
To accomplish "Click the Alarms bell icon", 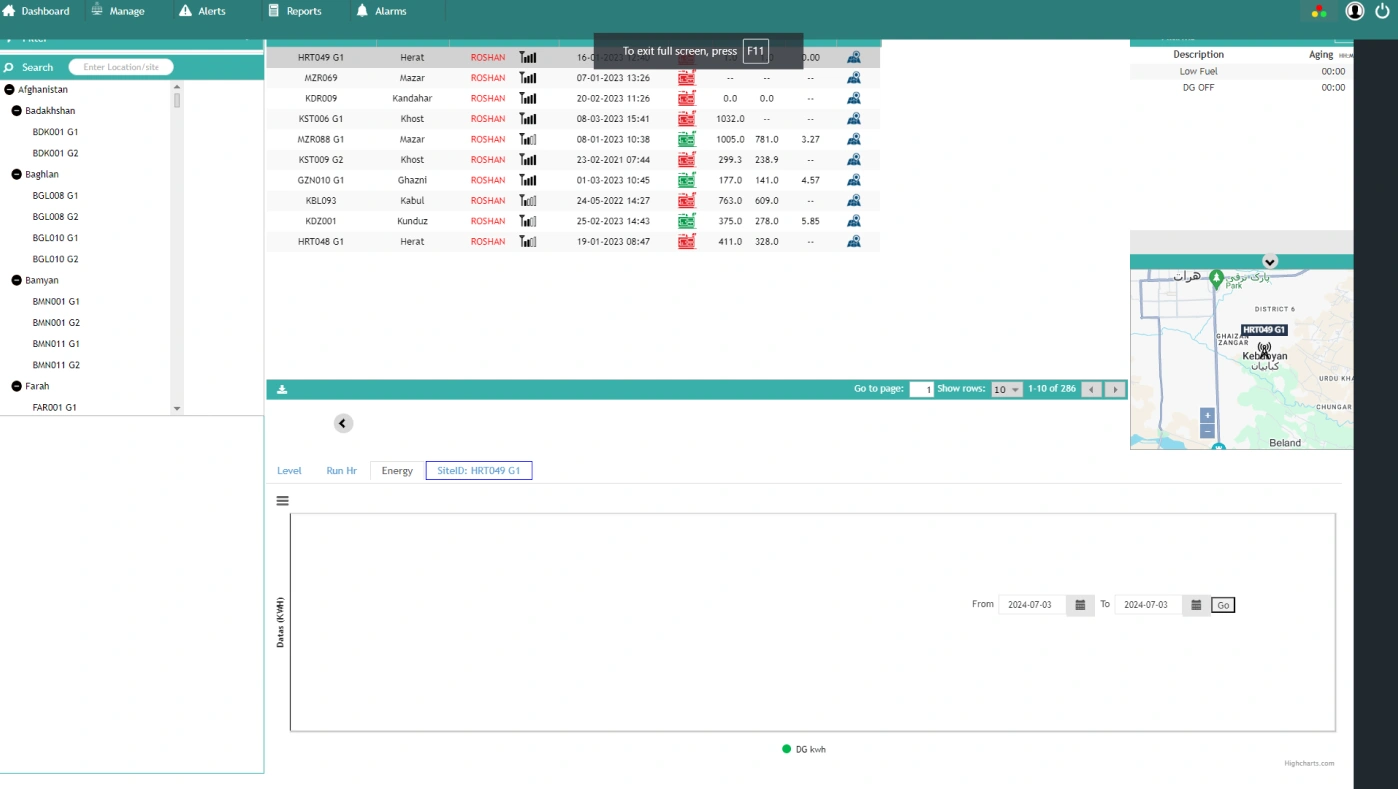I will point(361,11).
